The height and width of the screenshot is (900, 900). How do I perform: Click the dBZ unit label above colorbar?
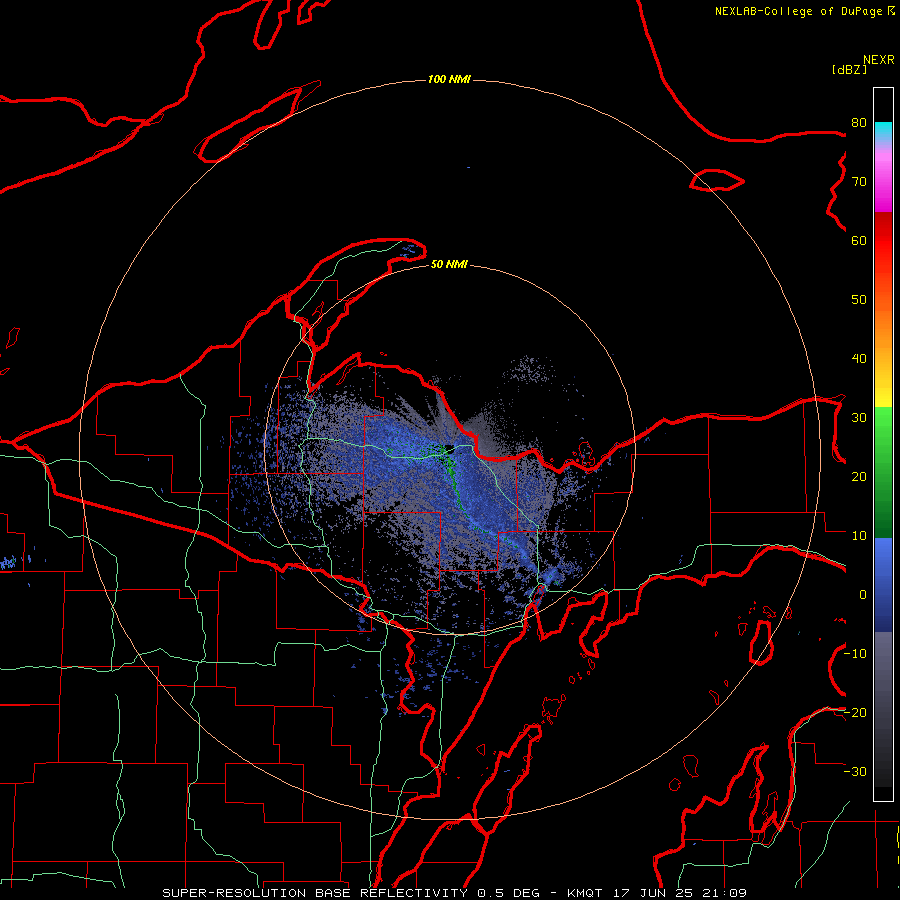849,69
